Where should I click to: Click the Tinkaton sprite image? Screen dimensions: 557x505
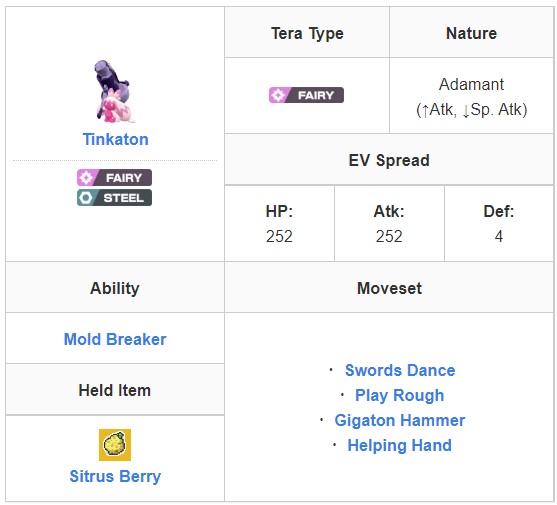click(x=115, y=91)
